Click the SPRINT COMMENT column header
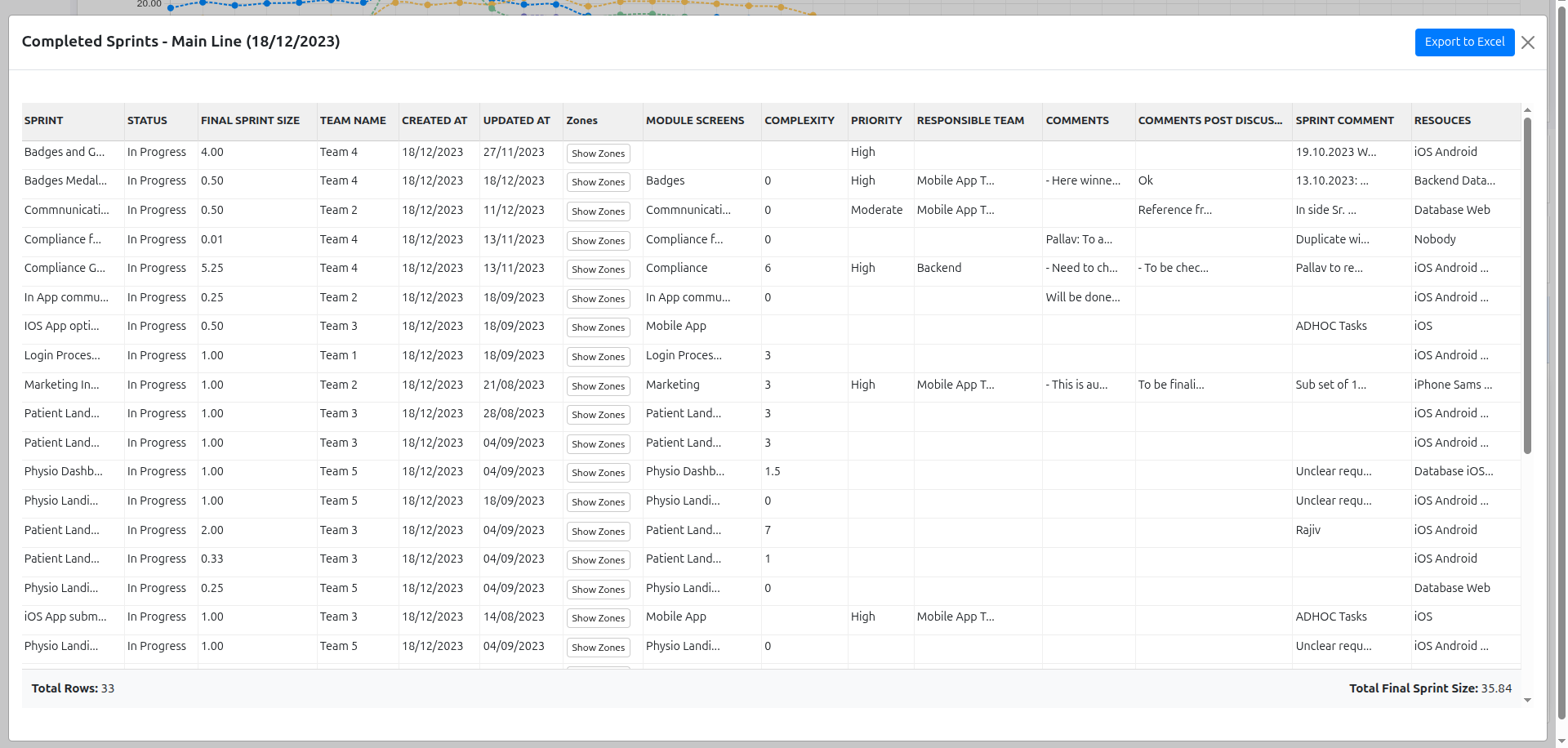The image size is (1568, 748). coord(1344,121)
